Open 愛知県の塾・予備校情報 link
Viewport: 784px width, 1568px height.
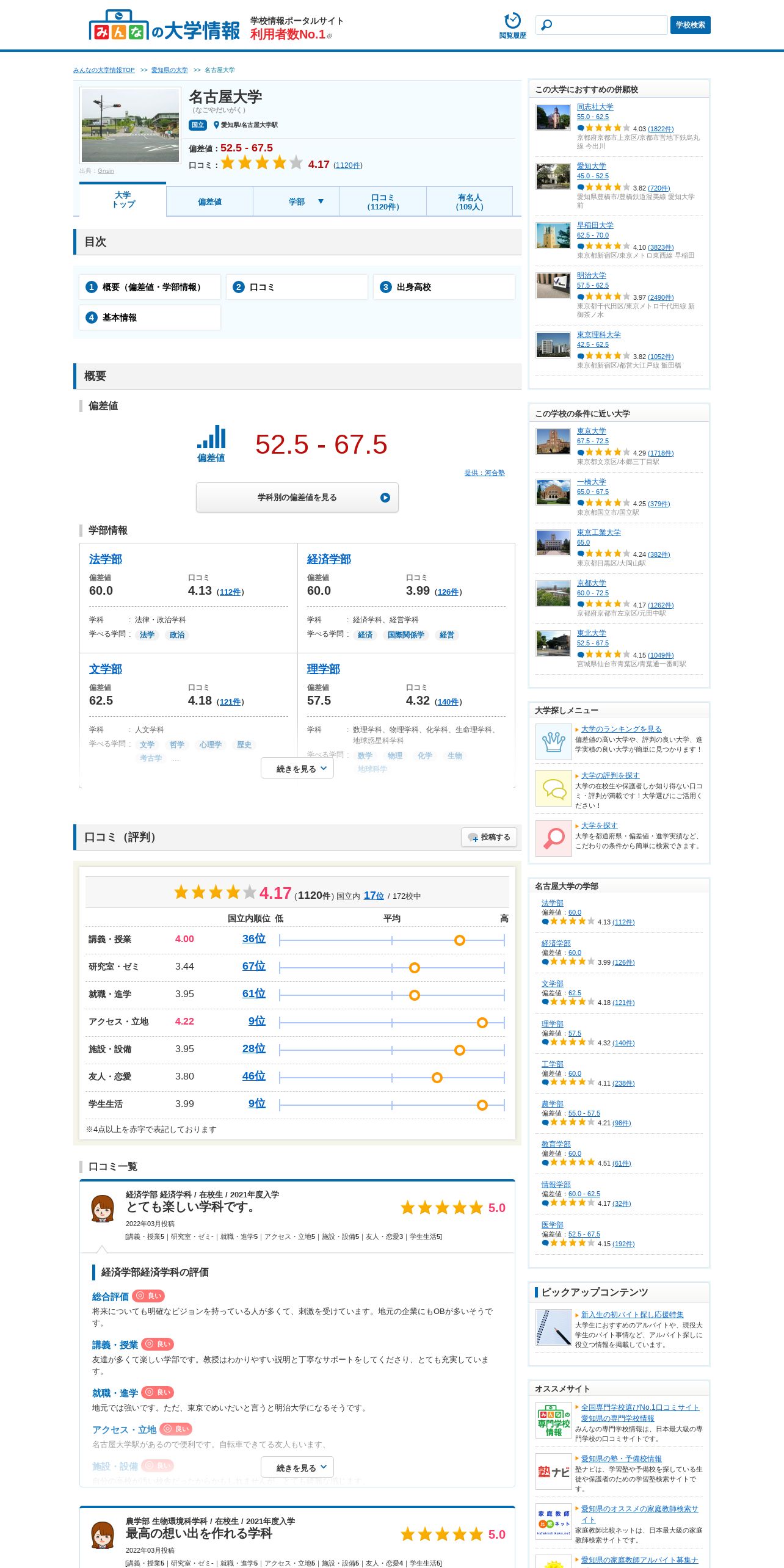(x=621, y=1459)
